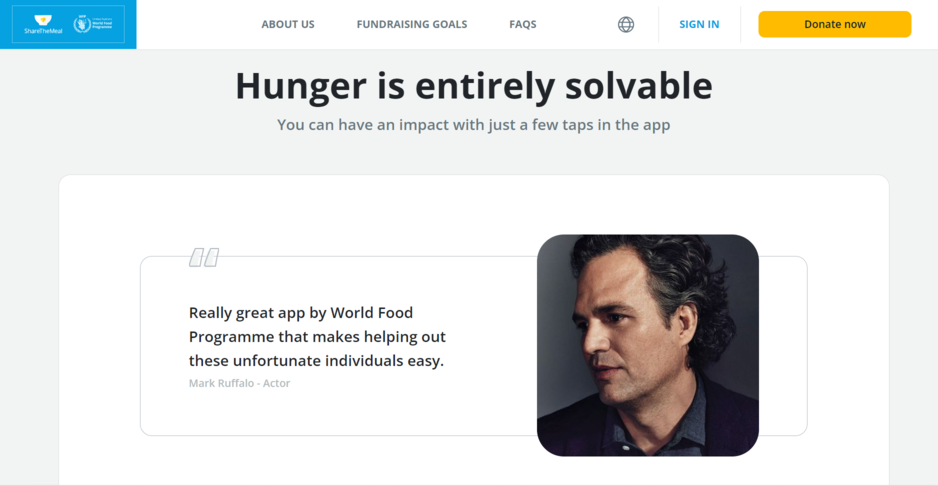938x486 pixels.
Task: Click the ShareTheMeal bowl with heart icon
Action: [x=43, y=20]
